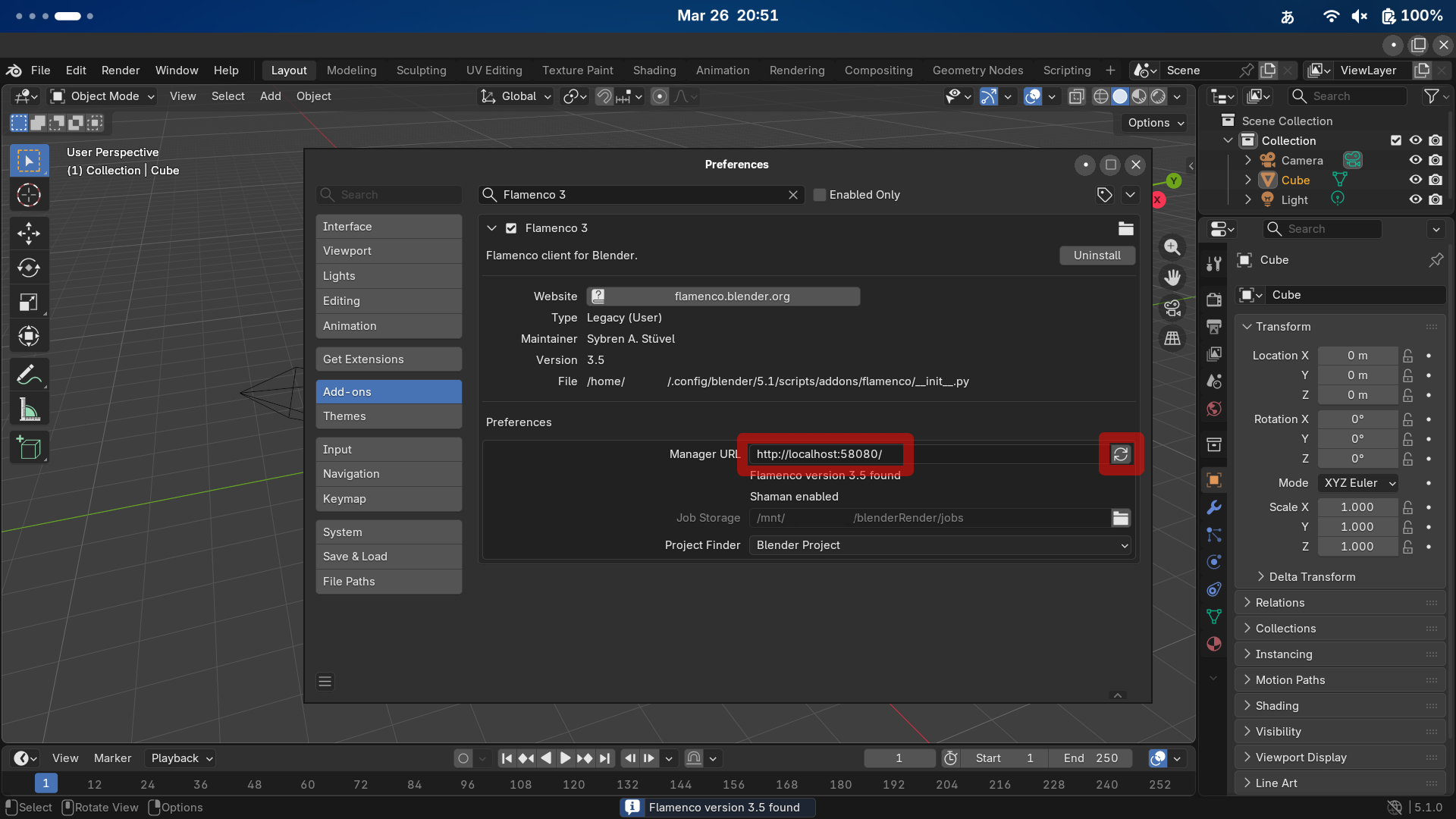Open the Tool properties tab icon
The height and width of the screenshot is (819, 1456).
click(1214, 263)
